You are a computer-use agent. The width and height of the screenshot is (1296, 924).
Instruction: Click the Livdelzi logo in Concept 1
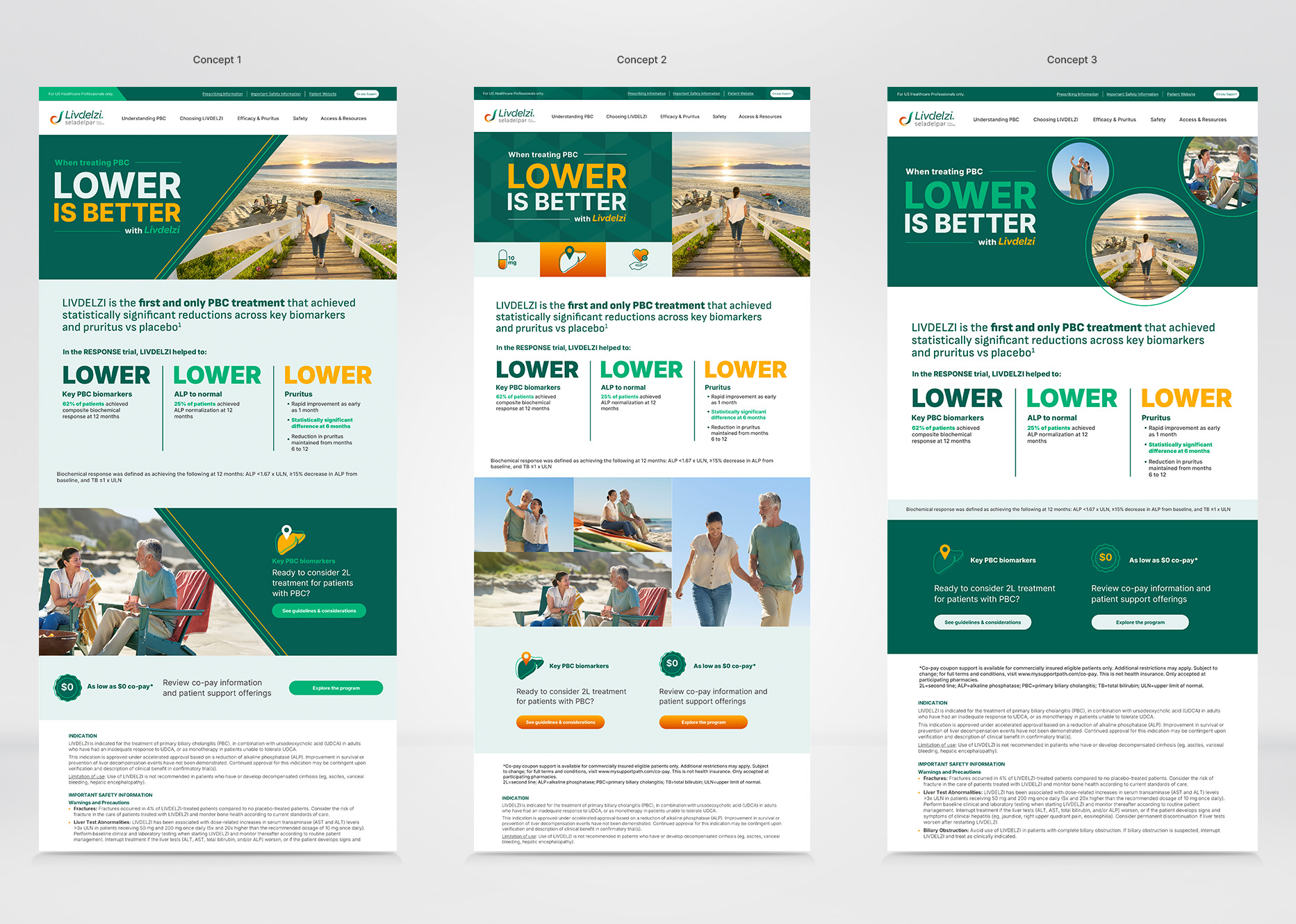[77, 117]
